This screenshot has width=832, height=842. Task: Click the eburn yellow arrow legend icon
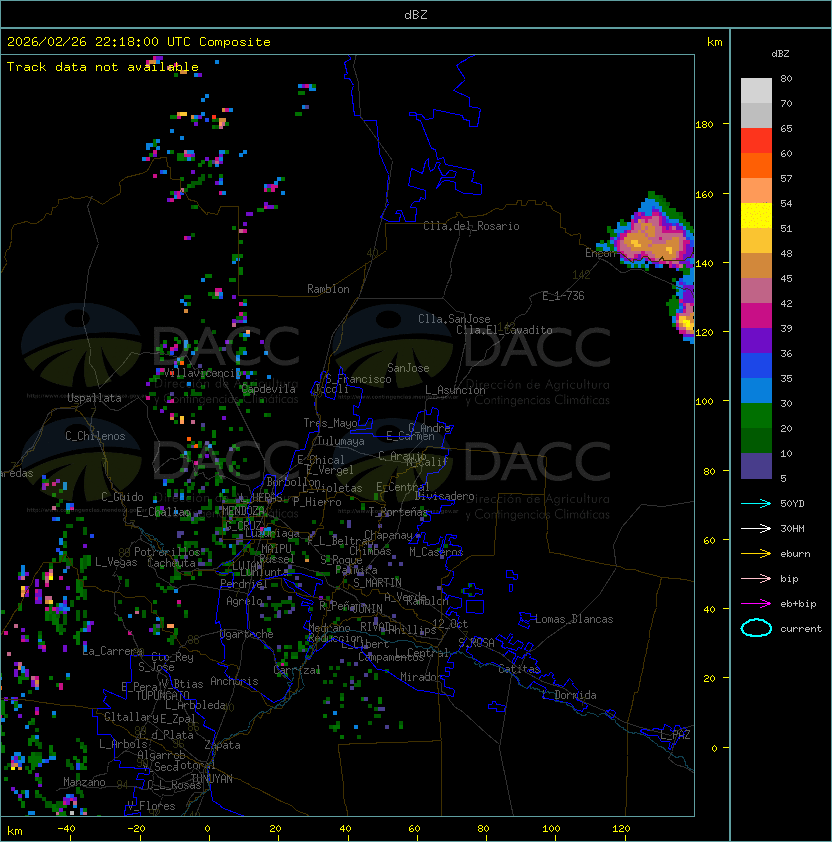pos(756,553)
